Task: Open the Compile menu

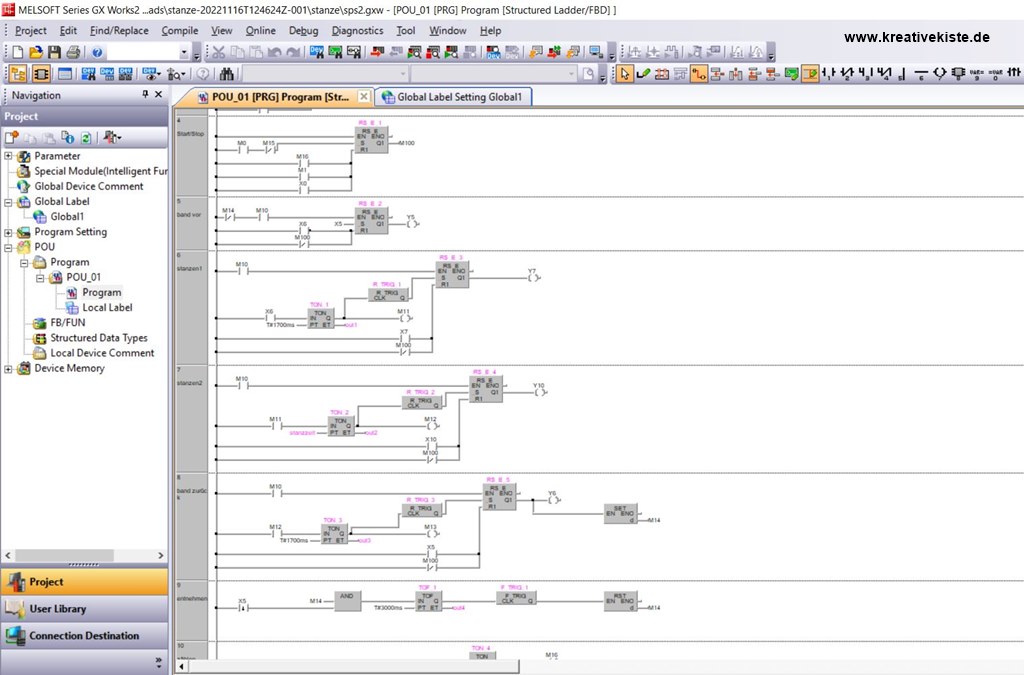Action: pos(180,30)
